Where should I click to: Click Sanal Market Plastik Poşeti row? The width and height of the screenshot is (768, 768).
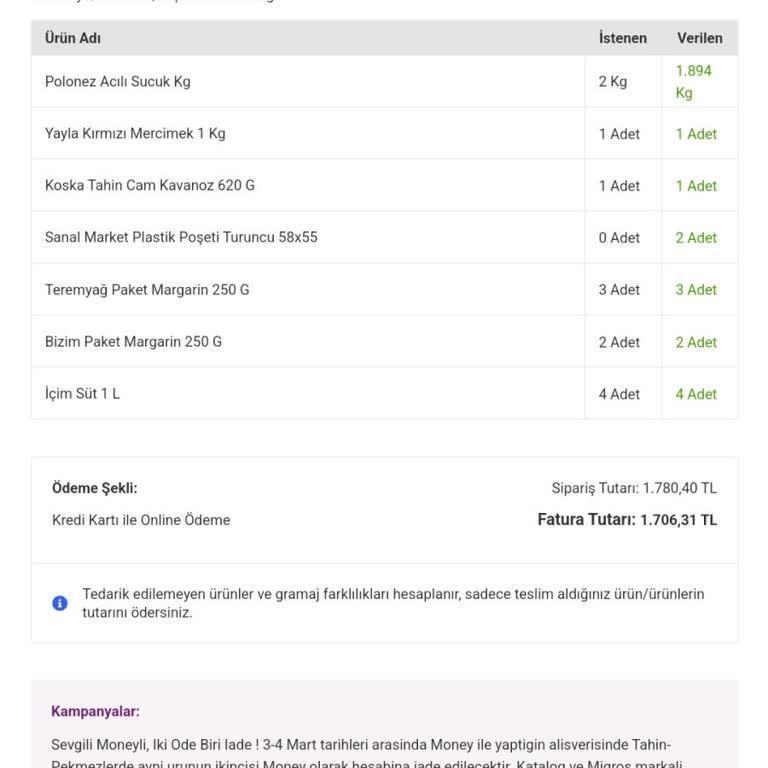tap(181, 238)
